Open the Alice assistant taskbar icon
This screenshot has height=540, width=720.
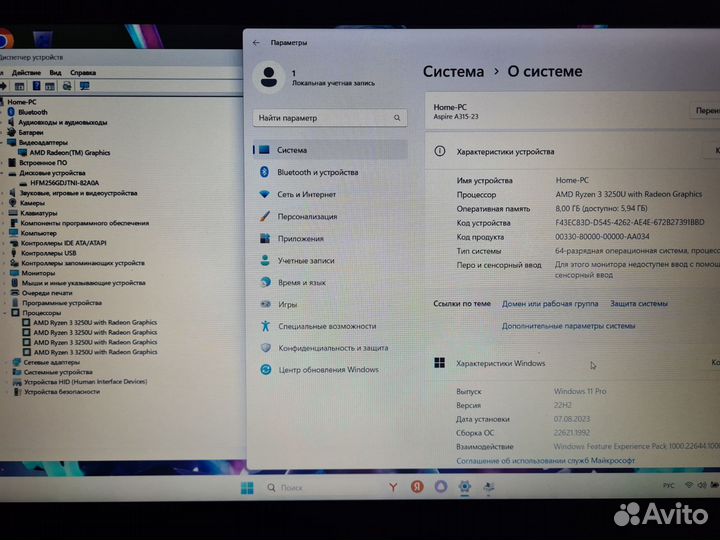pos(441,487)
